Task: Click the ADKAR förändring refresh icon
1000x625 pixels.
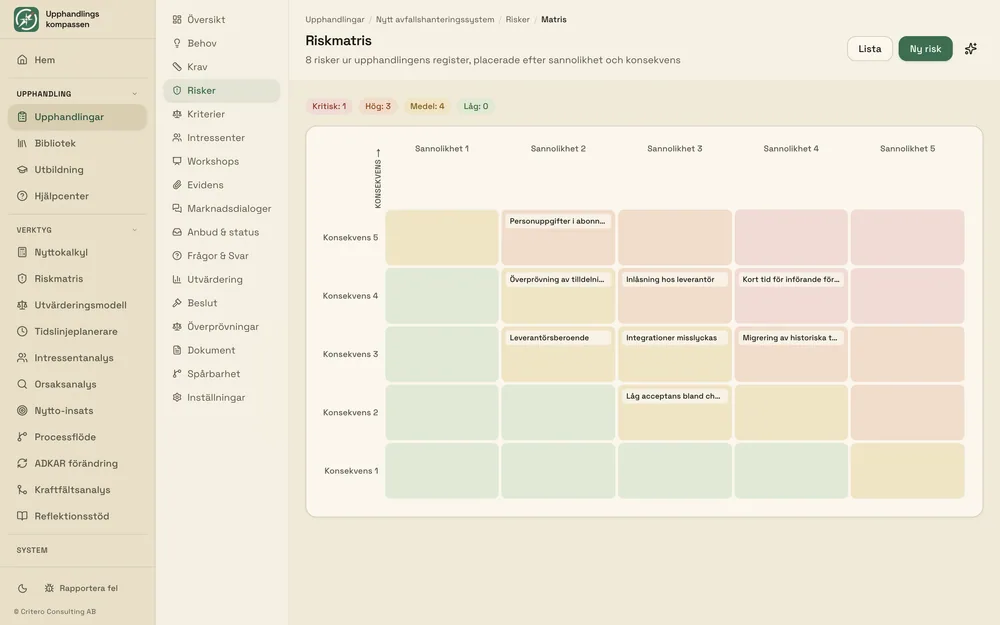Action: 22,464
